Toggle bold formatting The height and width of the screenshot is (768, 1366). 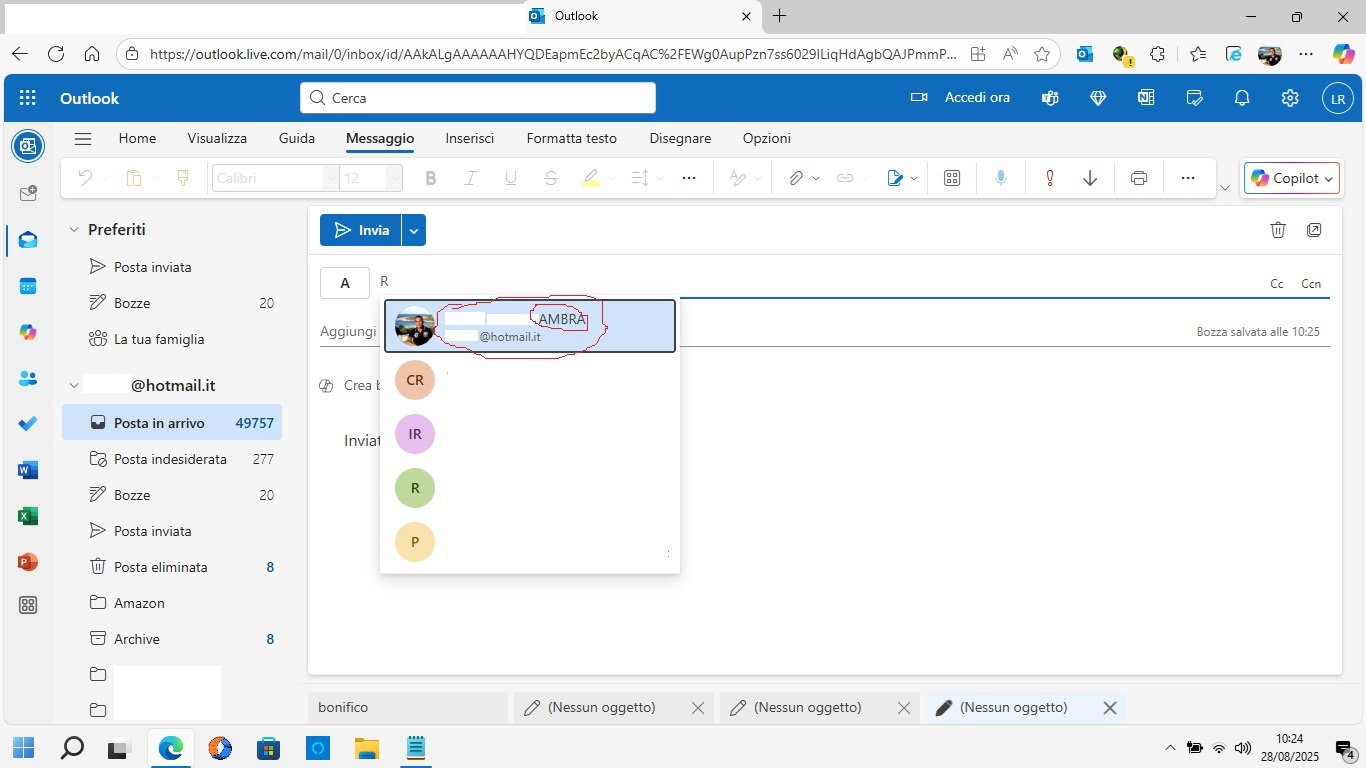click(431, 178)
